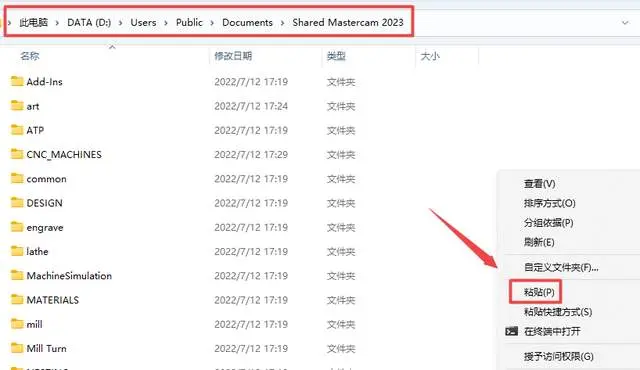Expand chevron before 此电脑 breadcrumb
The height and width of the screenshot is (370, 640).
(x=9, y=23)
